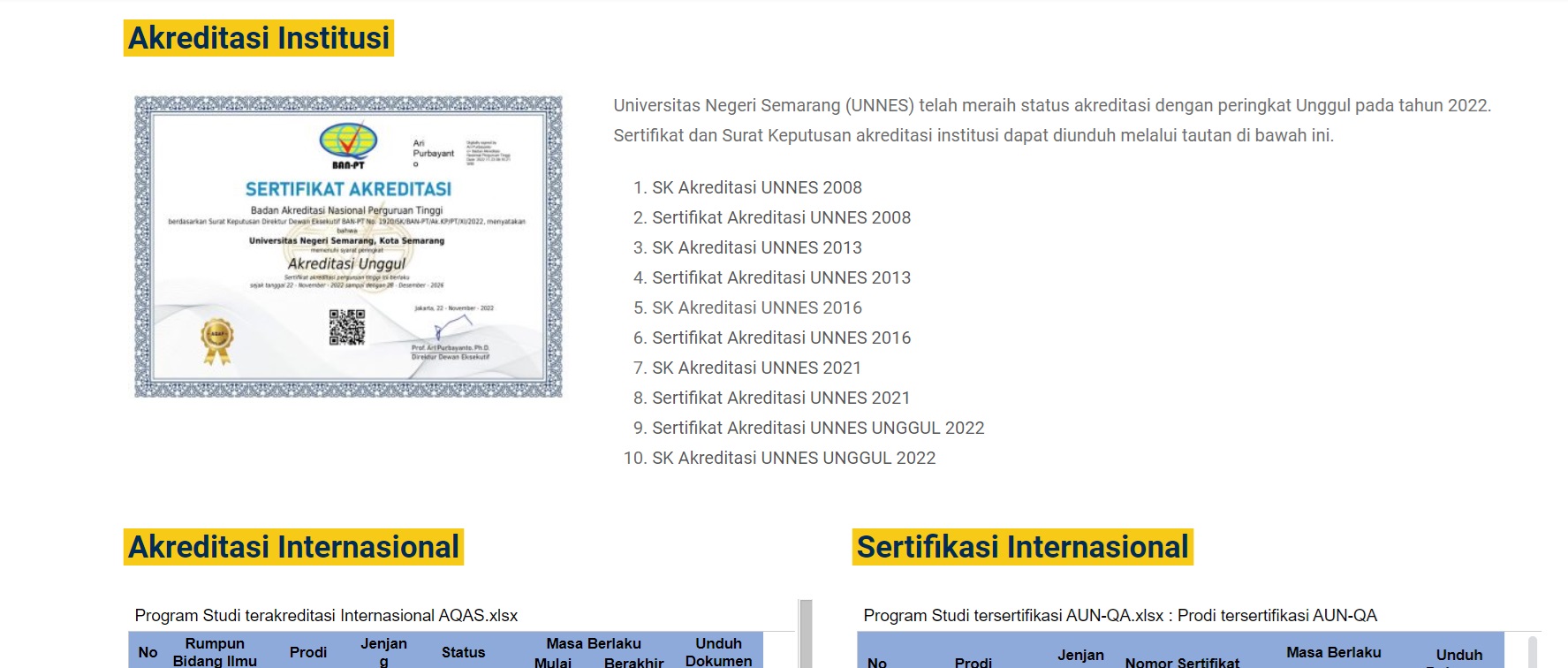Image resolution: width=1568 pixels, height=668 pixels.
Task: Click Masa Berlaku header in AQAS table
Action: tap(594, 643)
